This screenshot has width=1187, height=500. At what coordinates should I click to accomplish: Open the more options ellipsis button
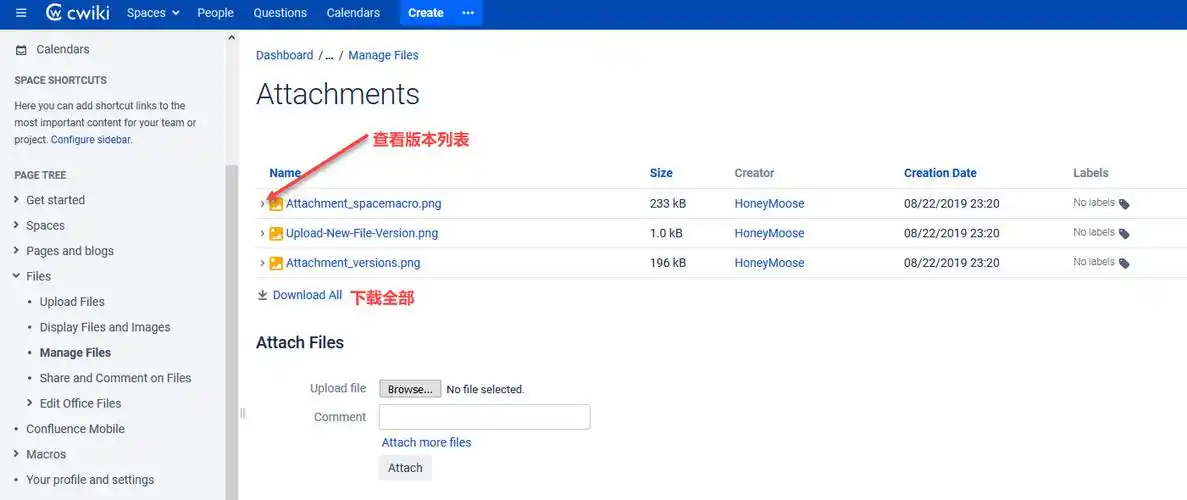468,13
